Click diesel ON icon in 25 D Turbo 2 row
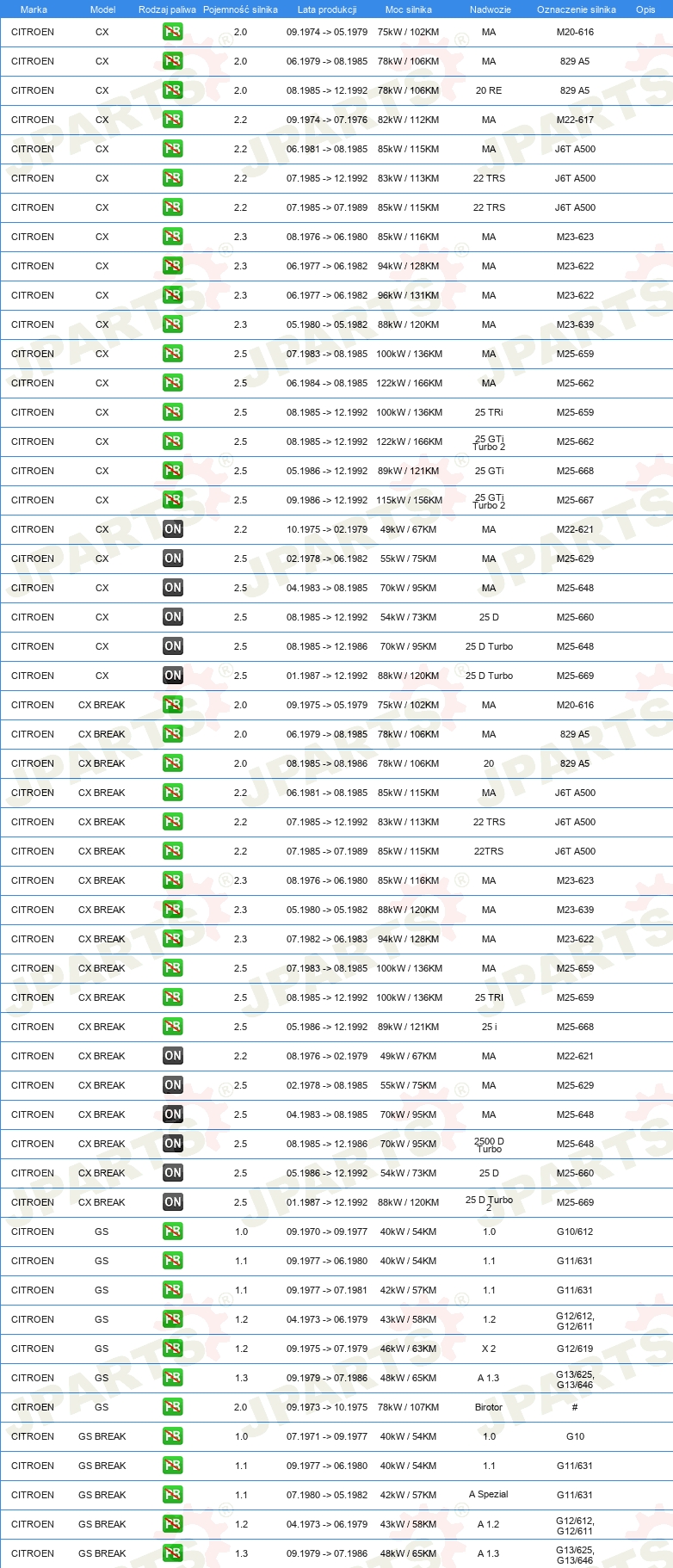 pos(173,1202)
